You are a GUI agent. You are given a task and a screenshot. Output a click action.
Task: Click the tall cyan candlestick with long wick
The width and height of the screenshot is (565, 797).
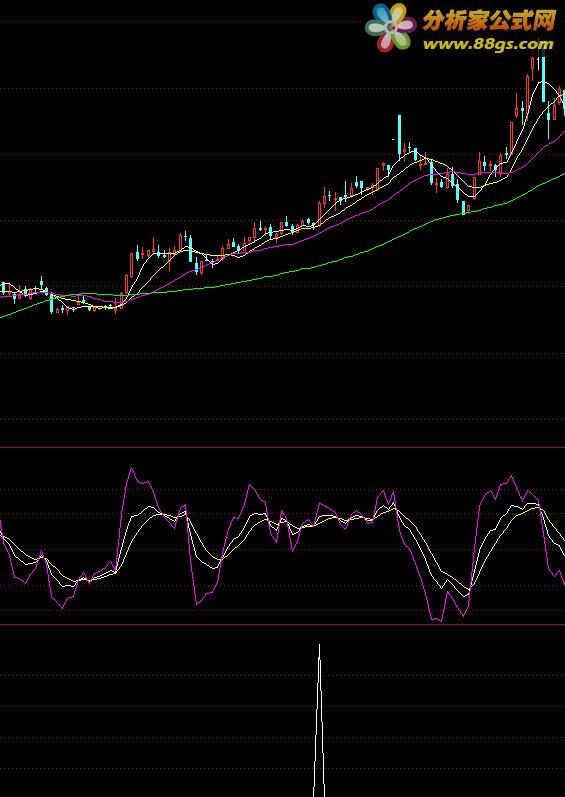(399, 135)
